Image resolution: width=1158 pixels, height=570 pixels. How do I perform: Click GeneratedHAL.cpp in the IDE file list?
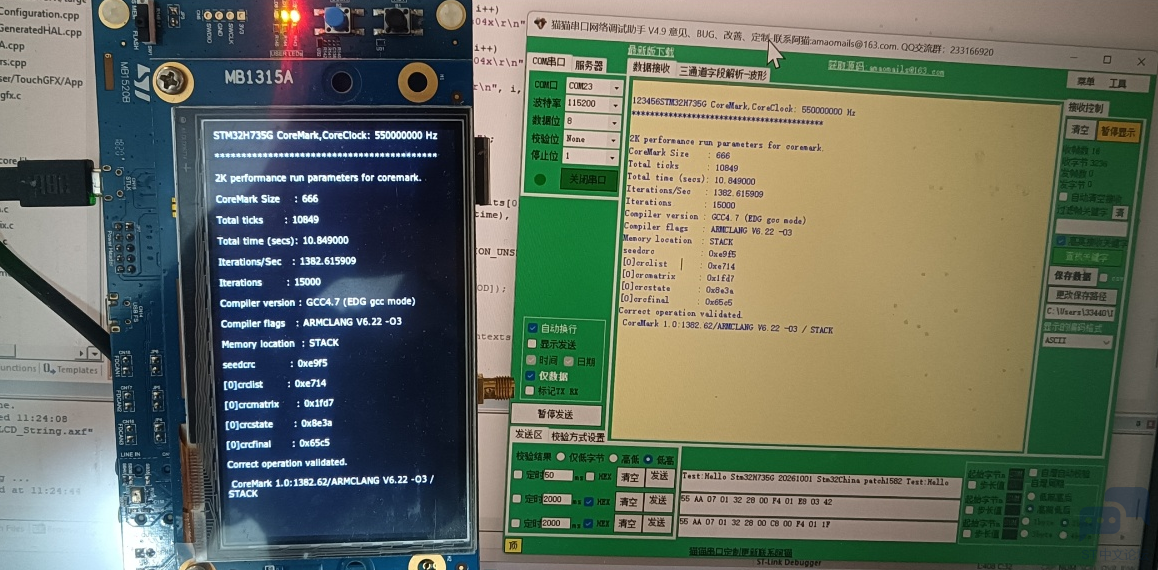pyautogui.click(x=41, y=32)
